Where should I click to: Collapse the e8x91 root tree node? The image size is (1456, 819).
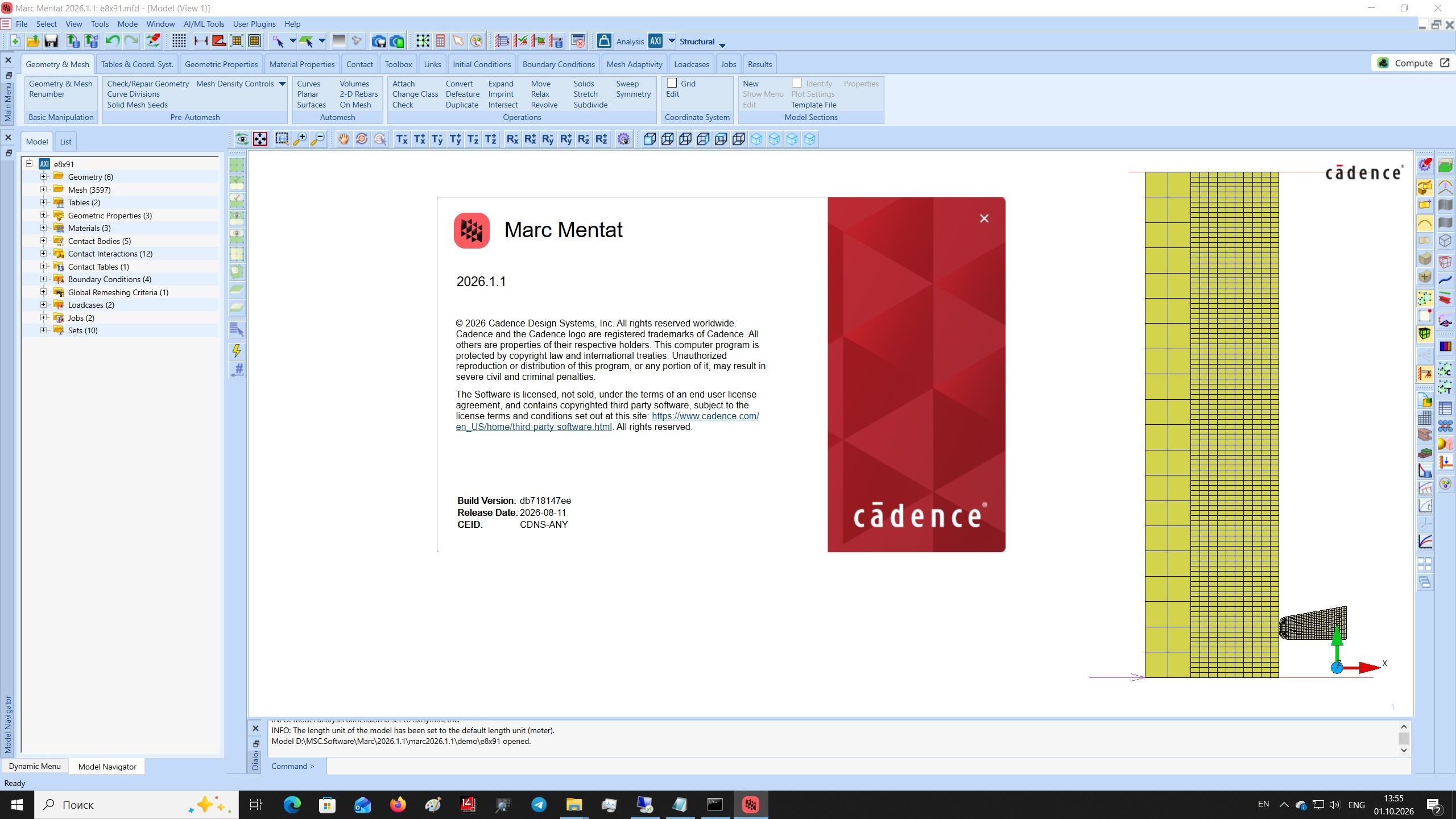coord(29,164)
